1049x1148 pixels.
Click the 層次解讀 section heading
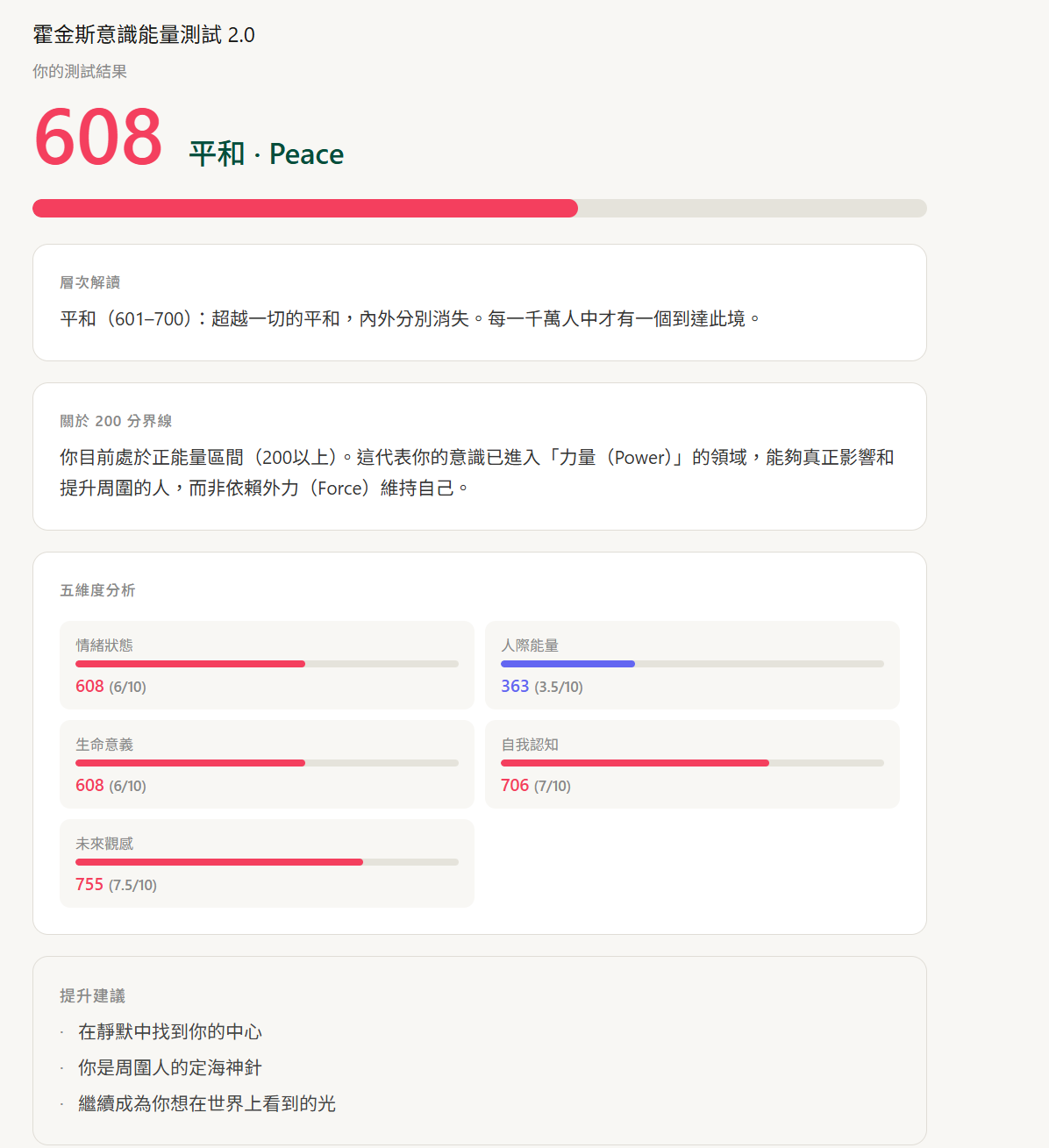[89, 282]
